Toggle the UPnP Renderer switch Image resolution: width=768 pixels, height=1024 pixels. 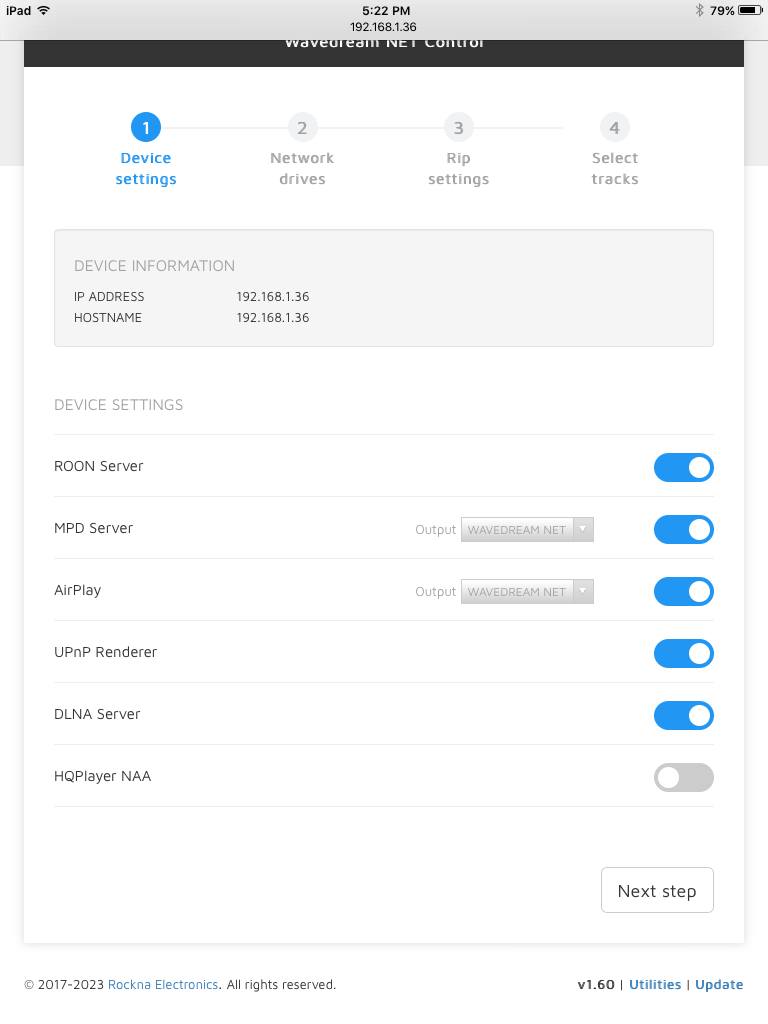click(683, 654)
